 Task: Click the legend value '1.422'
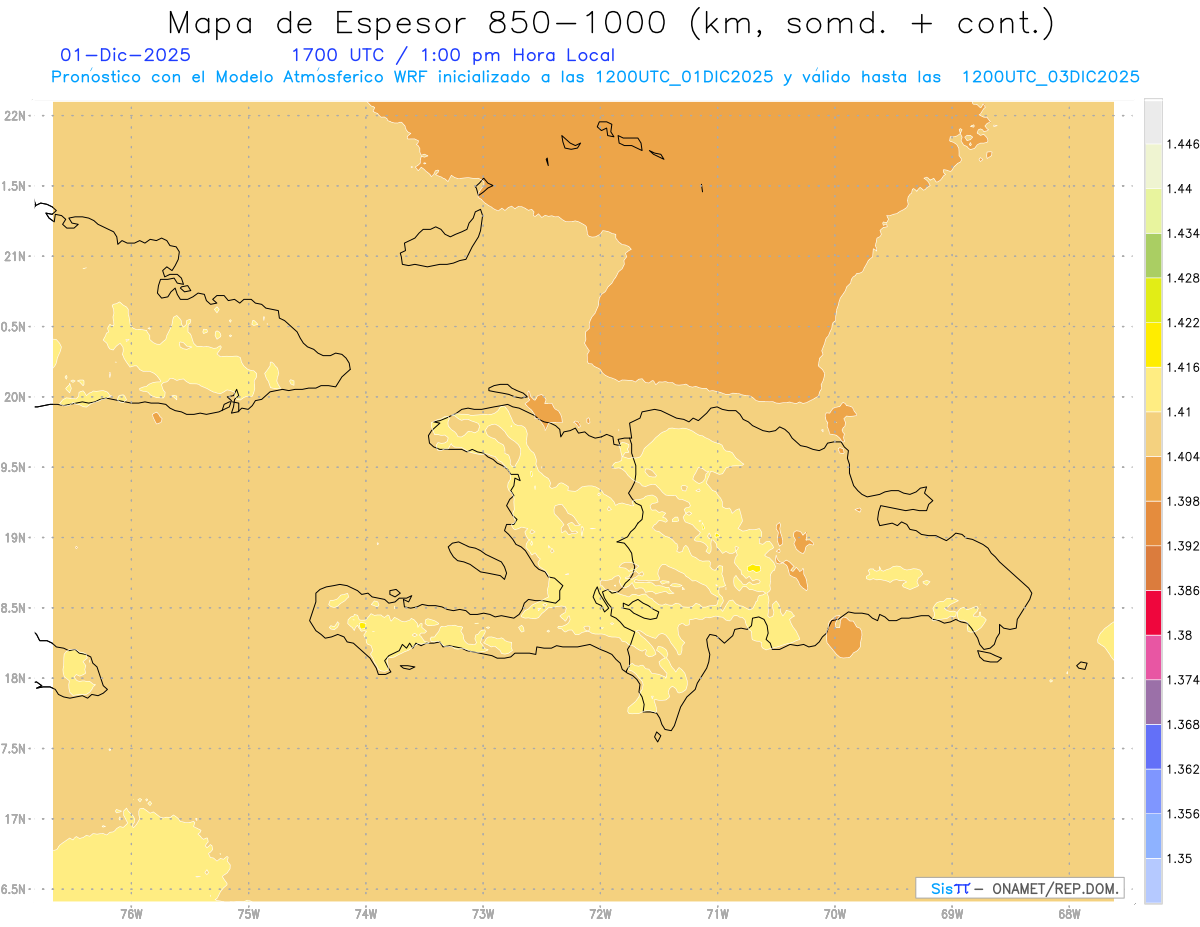[1183, 322]
